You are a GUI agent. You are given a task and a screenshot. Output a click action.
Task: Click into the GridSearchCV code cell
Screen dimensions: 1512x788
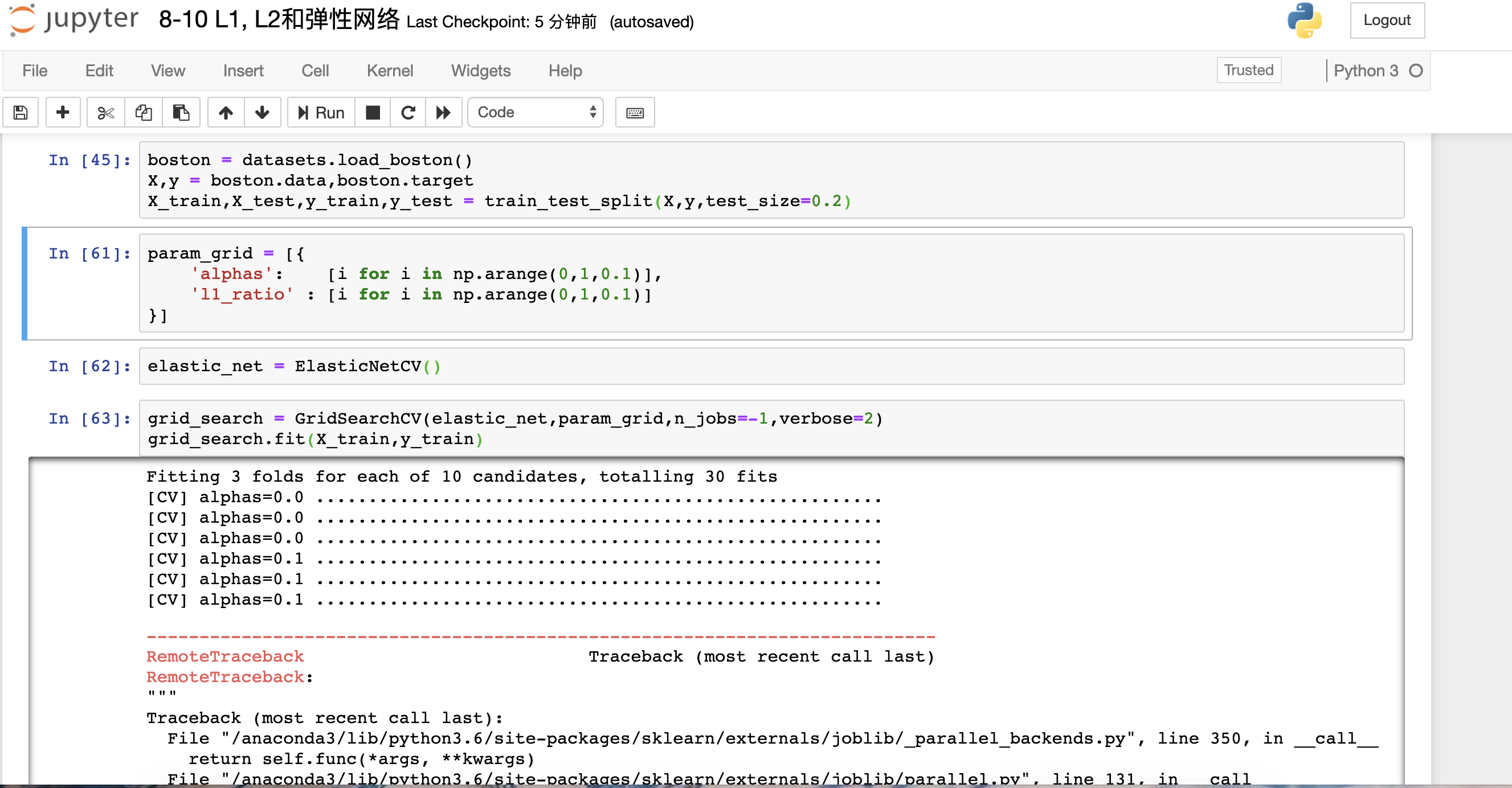[771, 428]
